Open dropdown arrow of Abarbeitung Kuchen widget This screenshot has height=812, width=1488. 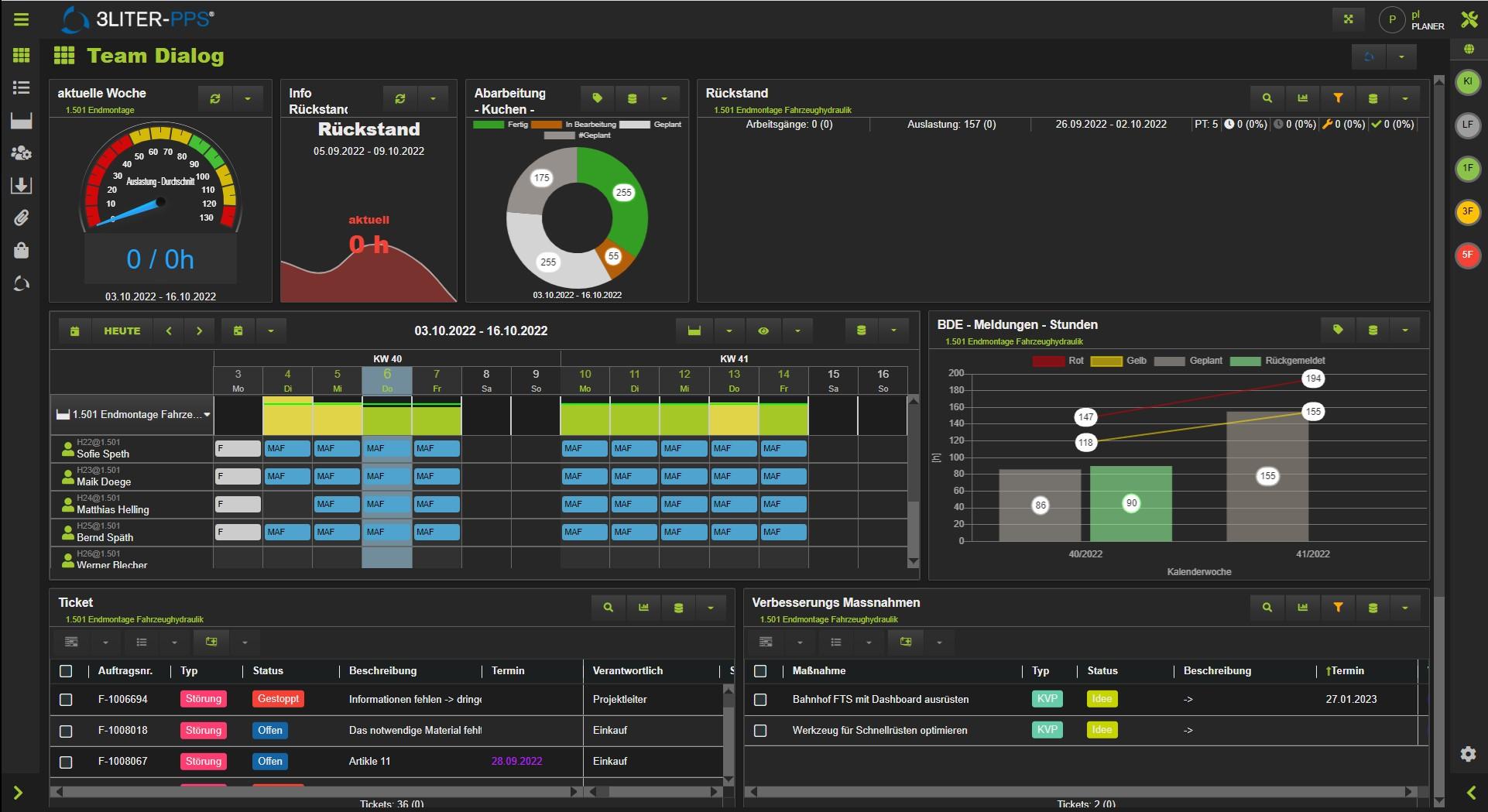664,98
